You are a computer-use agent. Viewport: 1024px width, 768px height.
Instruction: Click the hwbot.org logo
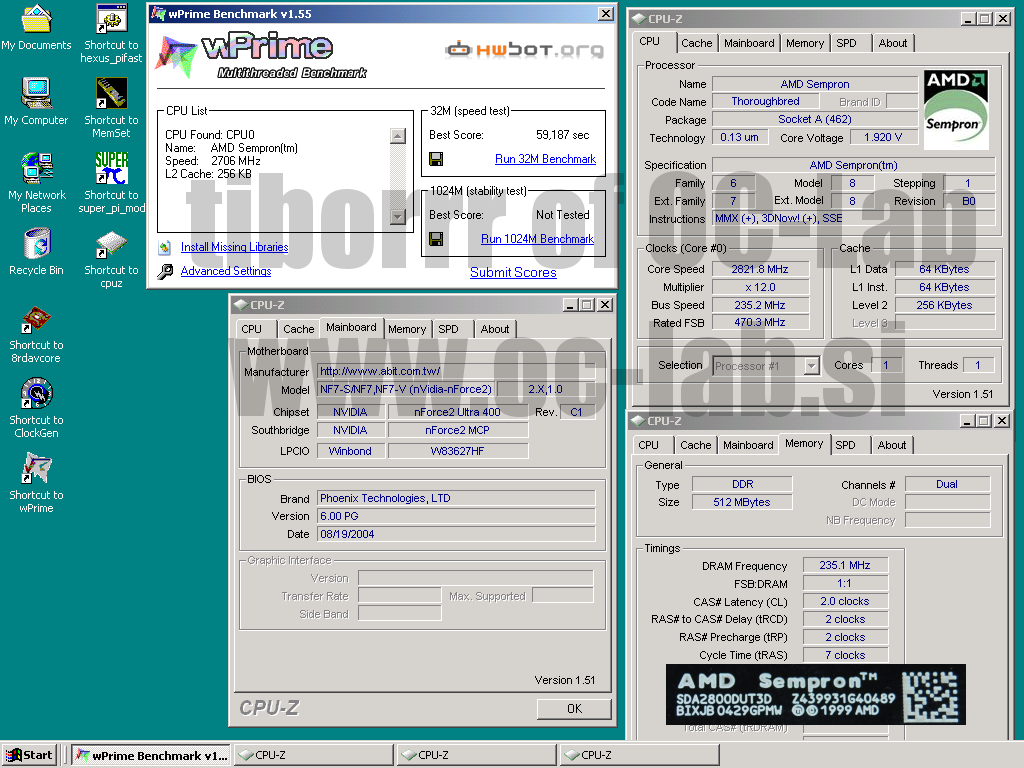[524, 49]
